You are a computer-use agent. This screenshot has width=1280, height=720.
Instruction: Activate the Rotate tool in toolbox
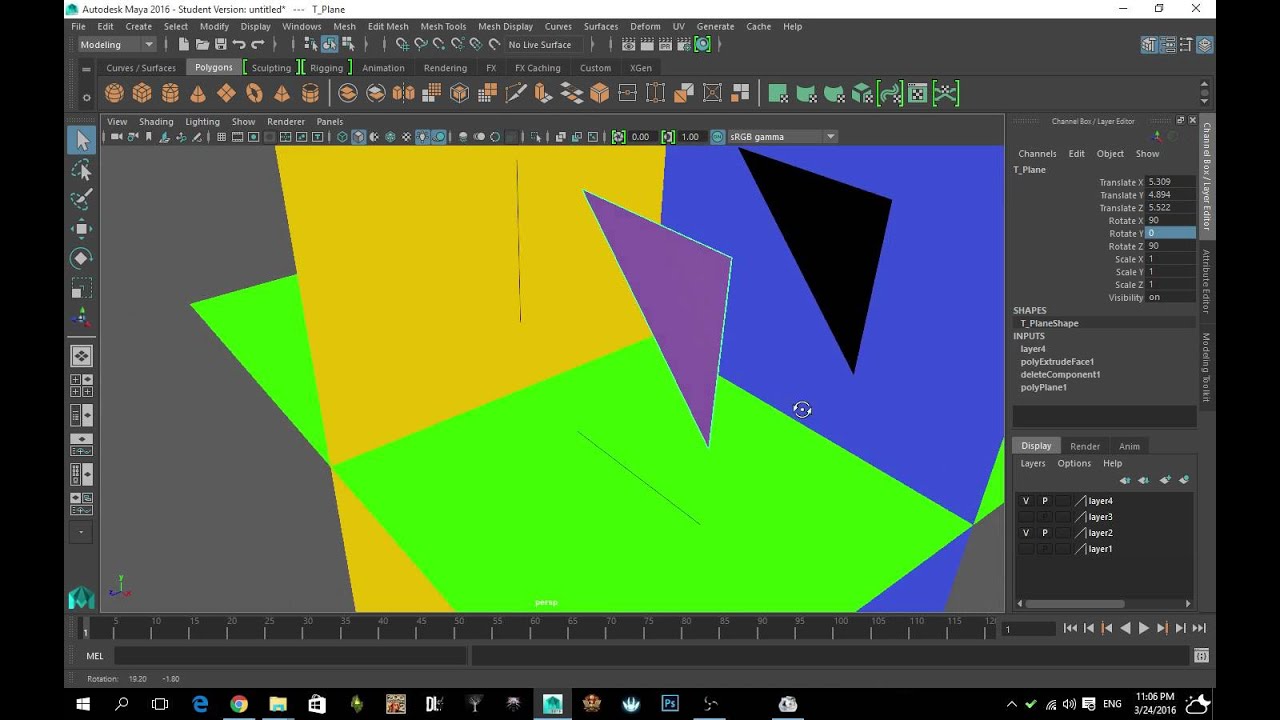point(82,258)
